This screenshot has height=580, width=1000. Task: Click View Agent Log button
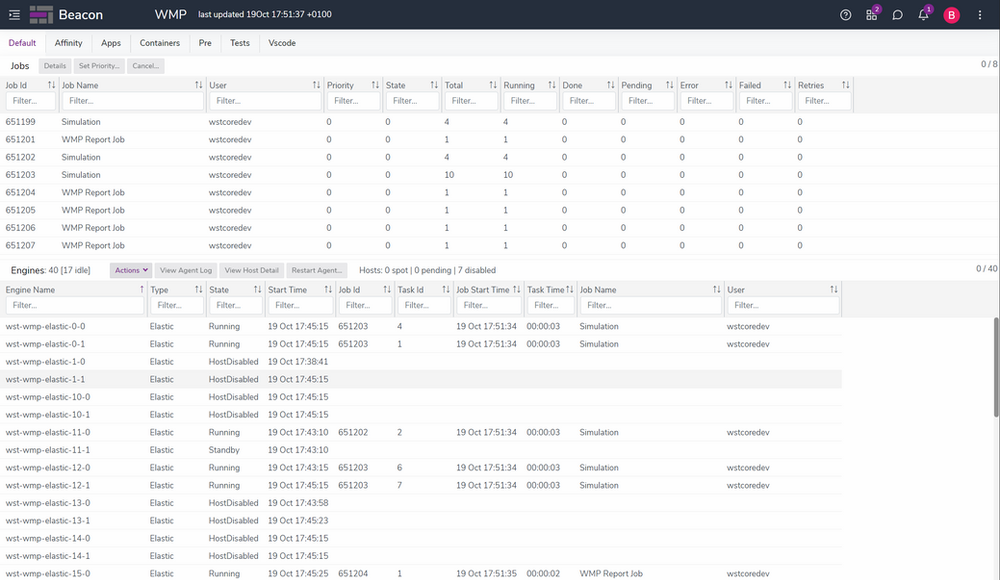click(x=186, y=271)
